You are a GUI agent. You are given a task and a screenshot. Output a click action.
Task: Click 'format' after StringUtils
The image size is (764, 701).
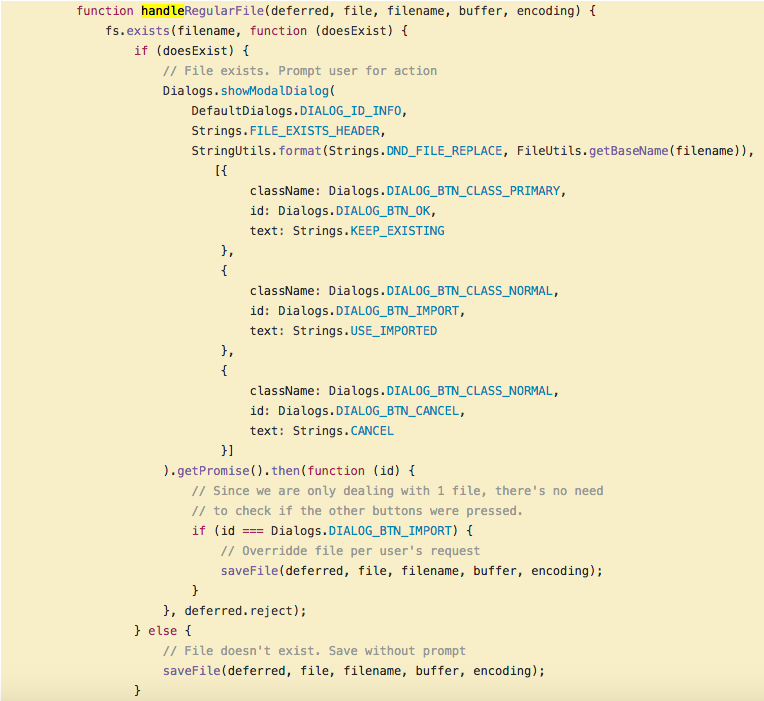point(300,151)
